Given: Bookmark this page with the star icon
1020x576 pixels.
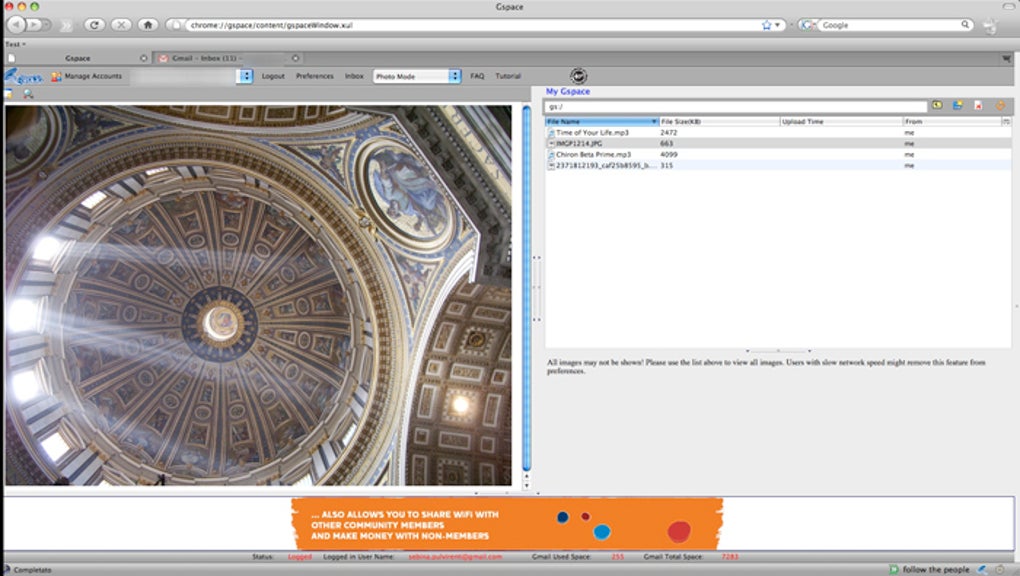Looking at the screenshot, I should tap(766, 25).
